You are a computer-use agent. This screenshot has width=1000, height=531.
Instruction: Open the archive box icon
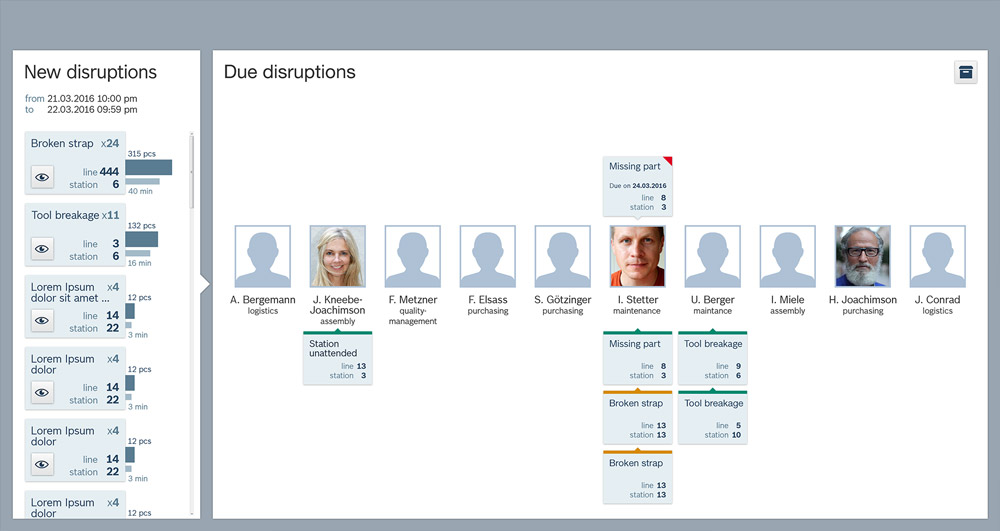point(966,72)
